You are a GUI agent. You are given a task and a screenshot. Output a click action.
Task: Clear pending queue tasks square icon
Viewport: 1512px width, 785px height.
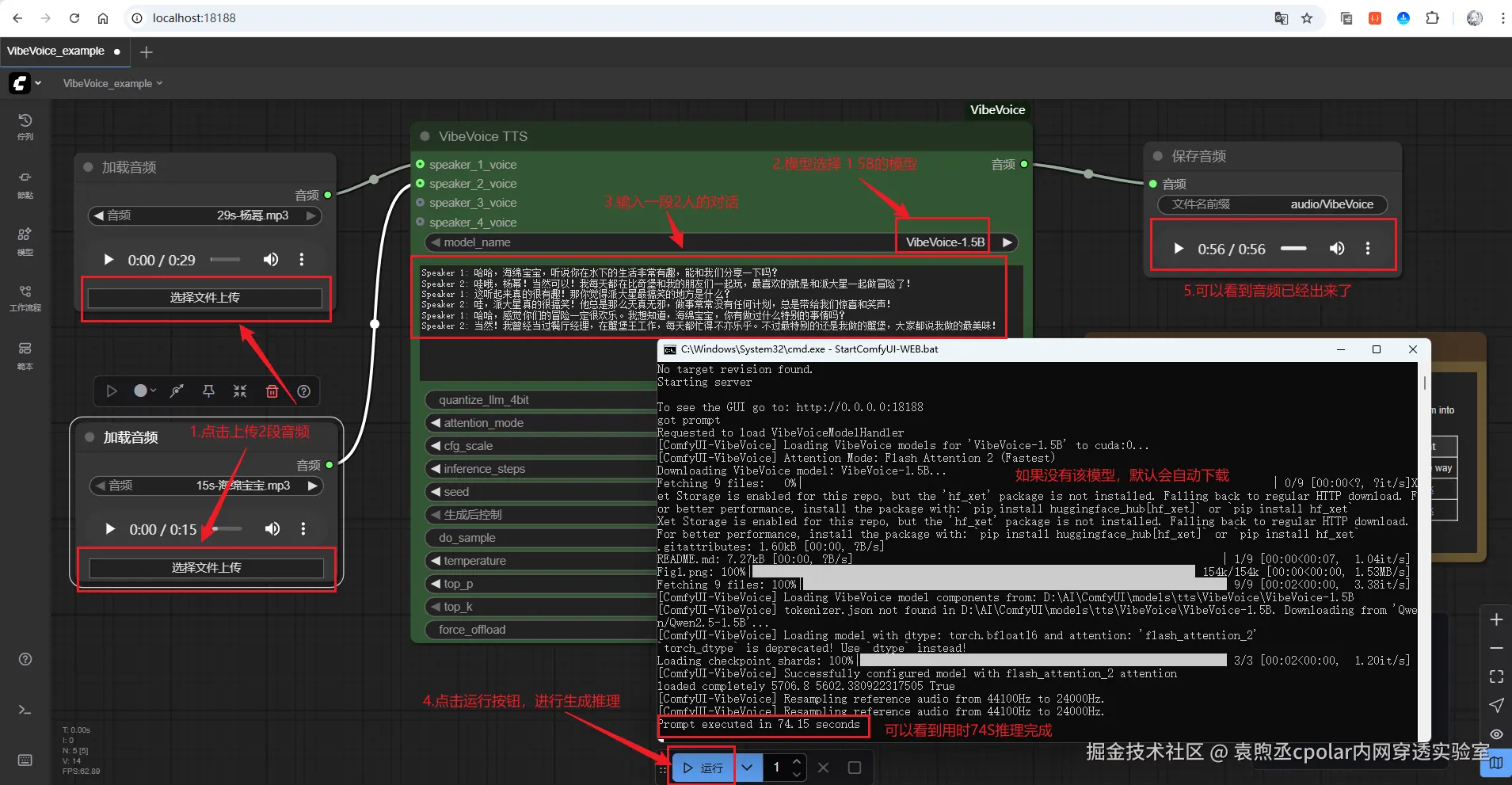(855, 768)
